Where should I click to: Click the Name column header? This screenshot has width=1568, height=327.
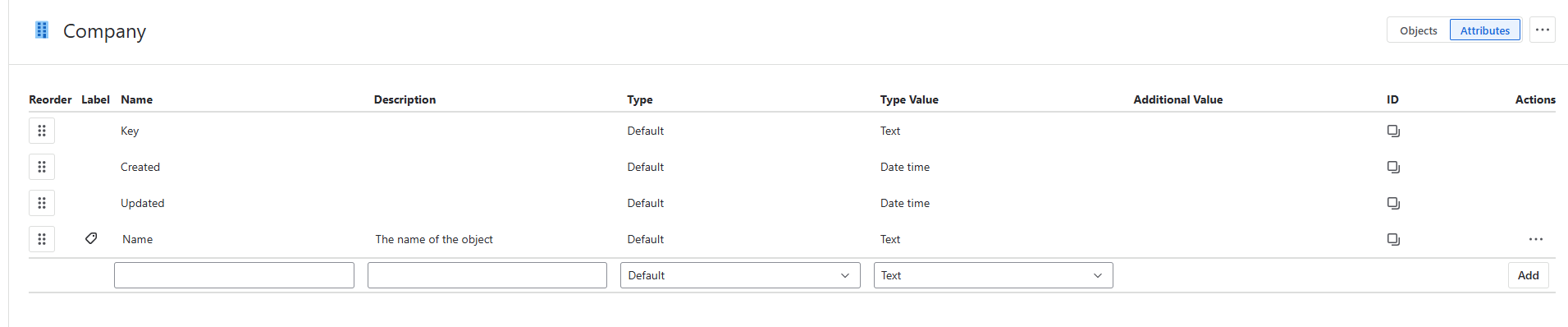click(x=137, y=99)
